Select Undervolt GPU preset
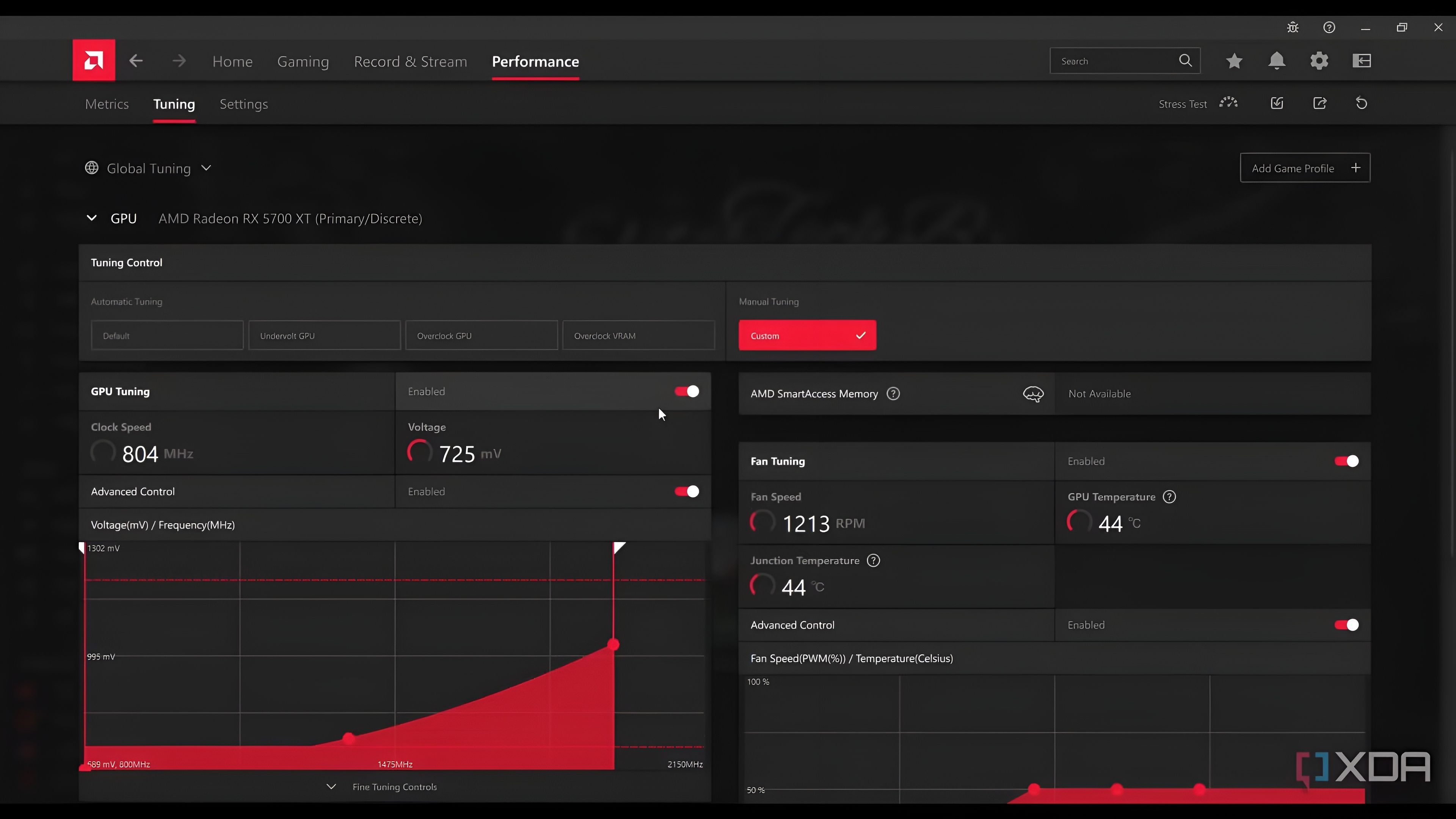The width and height of the screenshot is (1456, 819). pyautogui.click(x=325, y=335)
